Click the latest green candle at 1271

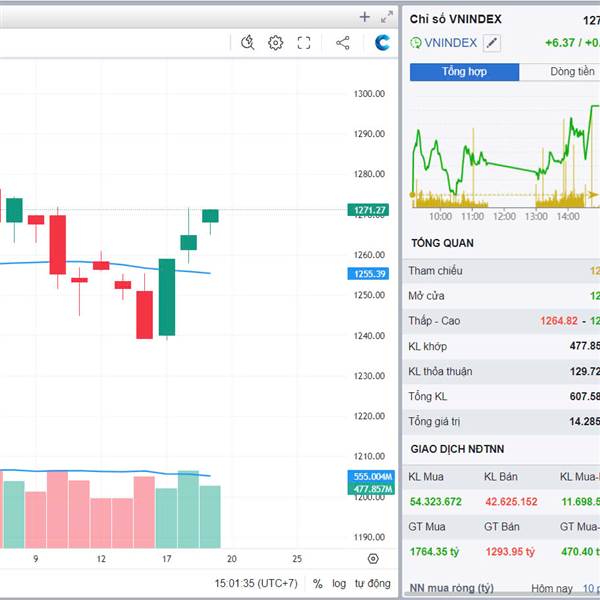pyautogui.click(x=210, y=216)
